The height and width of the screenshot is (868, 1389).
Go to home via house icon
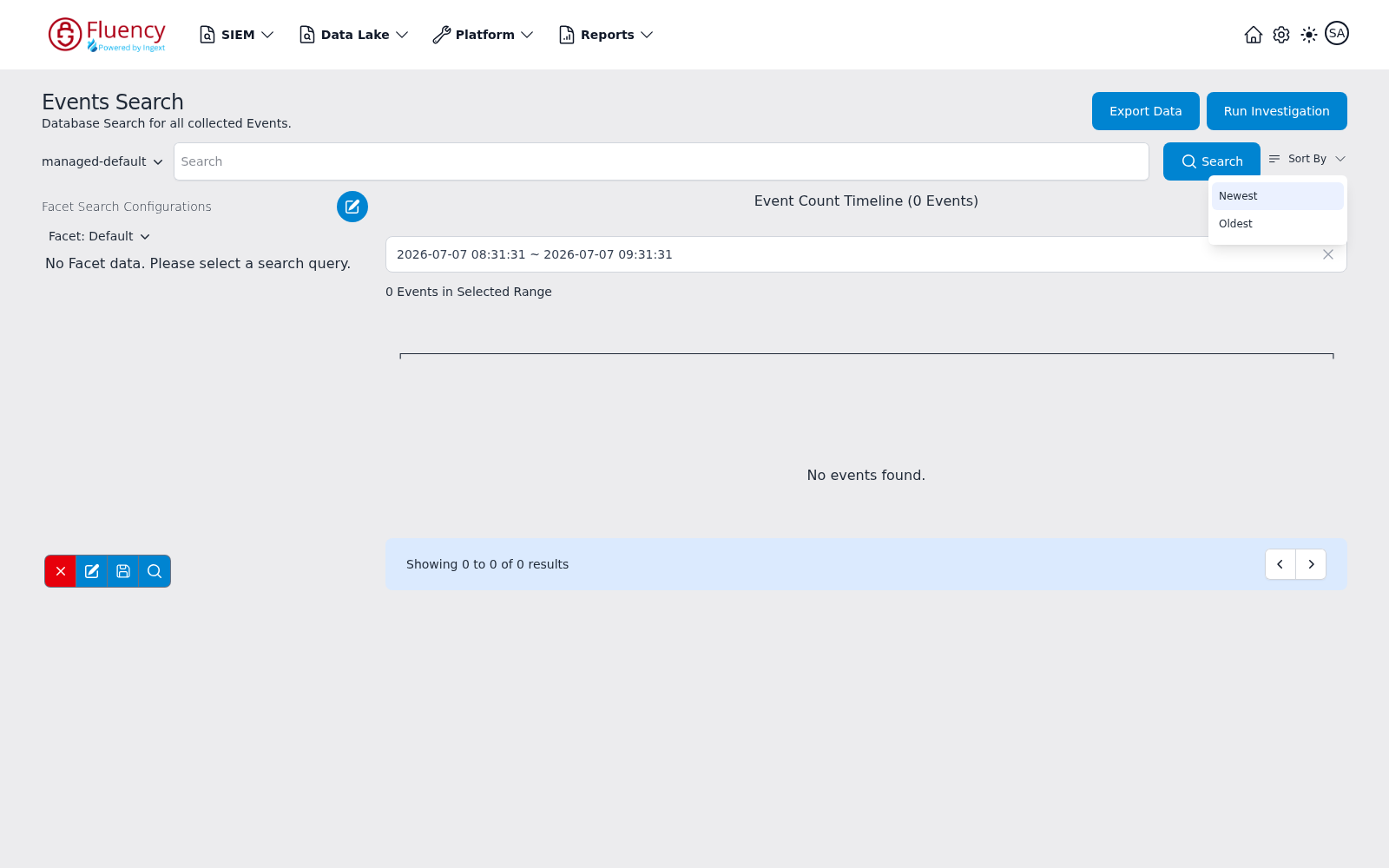[1253, 35]
